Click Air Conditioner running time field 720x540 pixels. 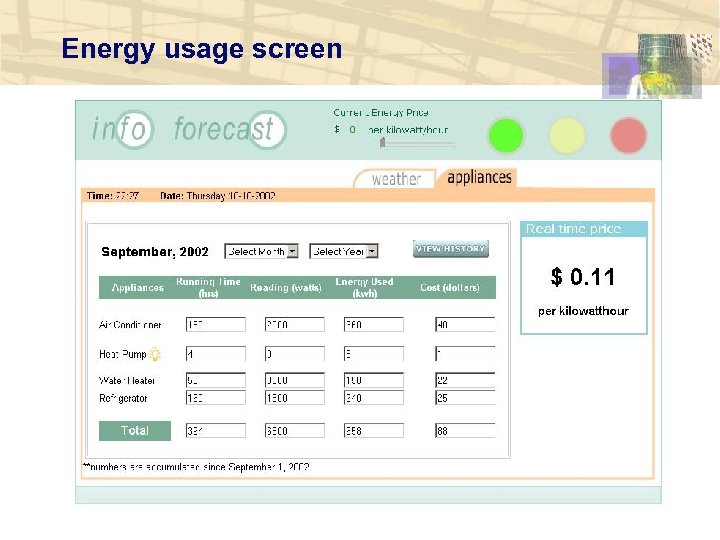click(216, 325)
